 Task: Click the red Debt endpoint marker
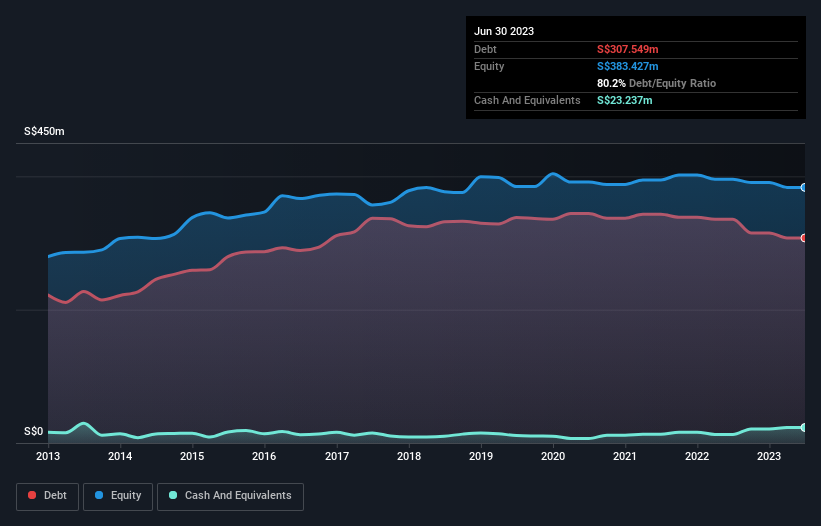tap(804, 238)
